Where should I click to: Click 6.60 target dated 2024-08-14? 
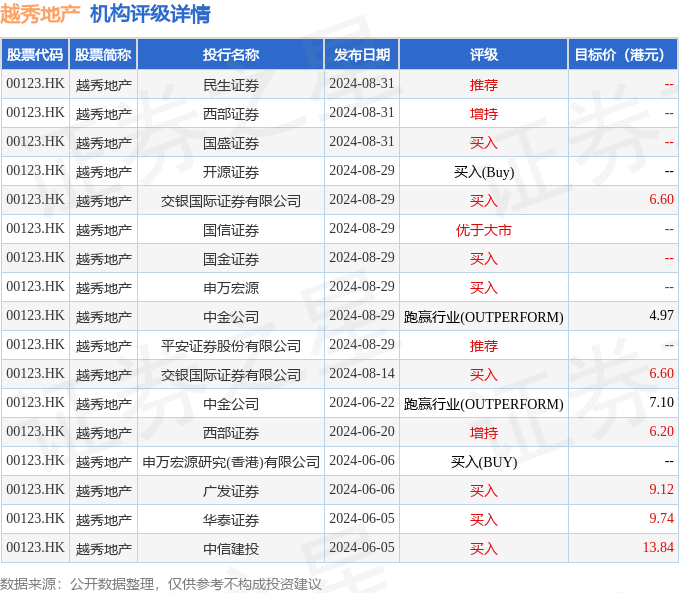[x=661, y=374]
